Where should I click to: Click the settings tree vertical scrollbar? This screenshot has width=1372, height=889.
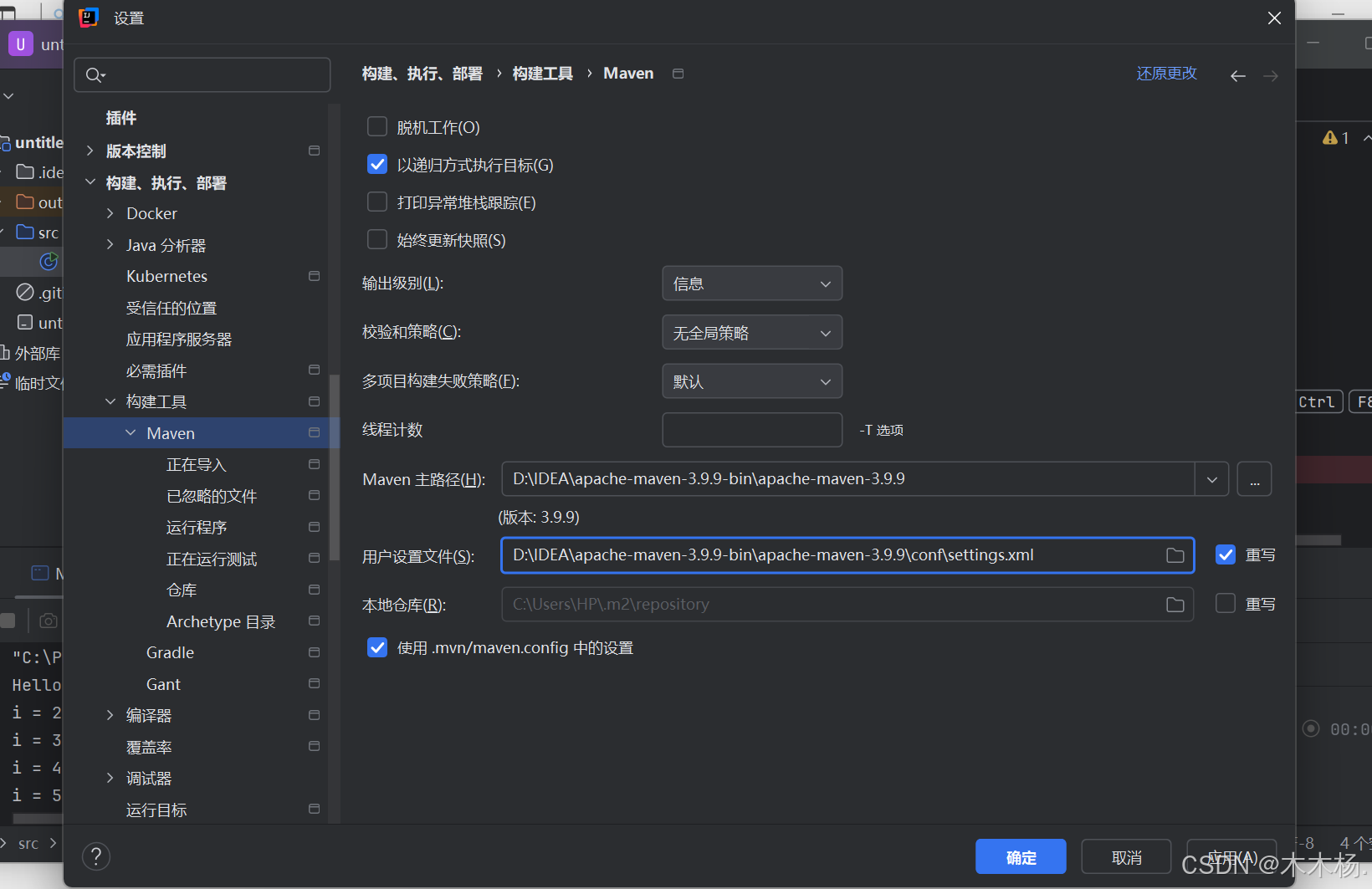pyautogui.click(x=335, y=467)
